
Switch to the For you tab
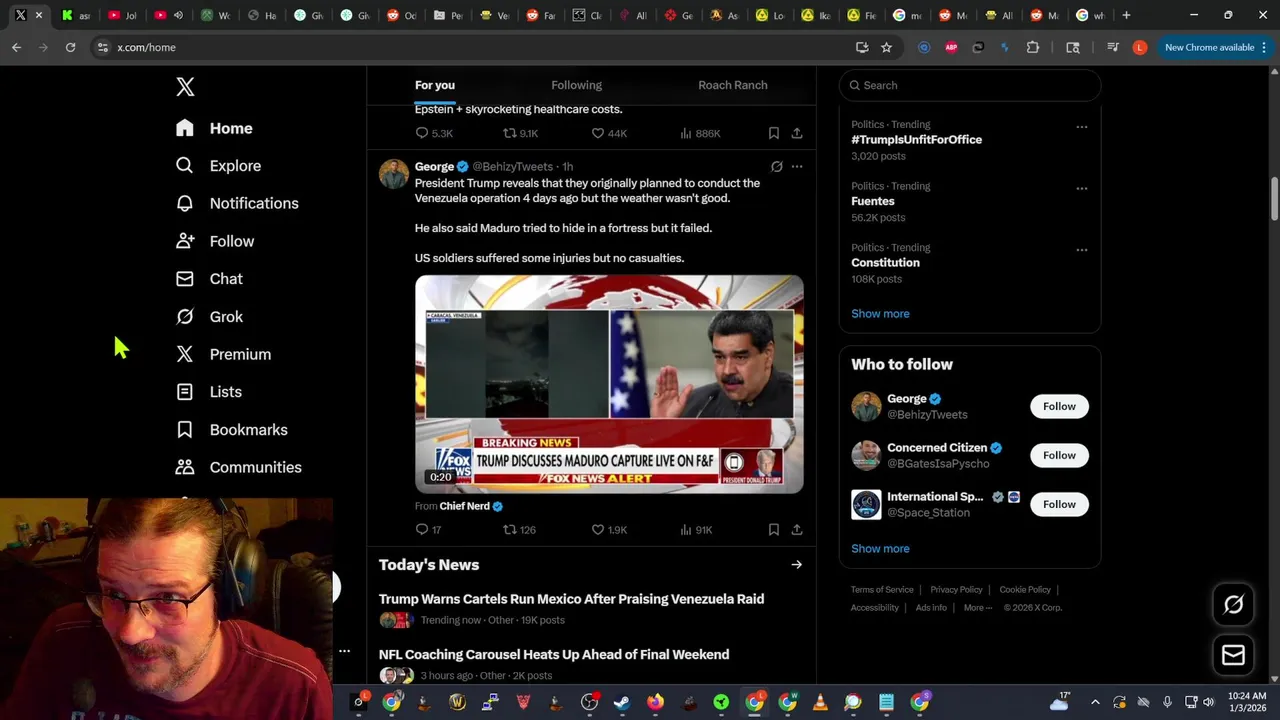pyautogui.click(x=435, y=85)
